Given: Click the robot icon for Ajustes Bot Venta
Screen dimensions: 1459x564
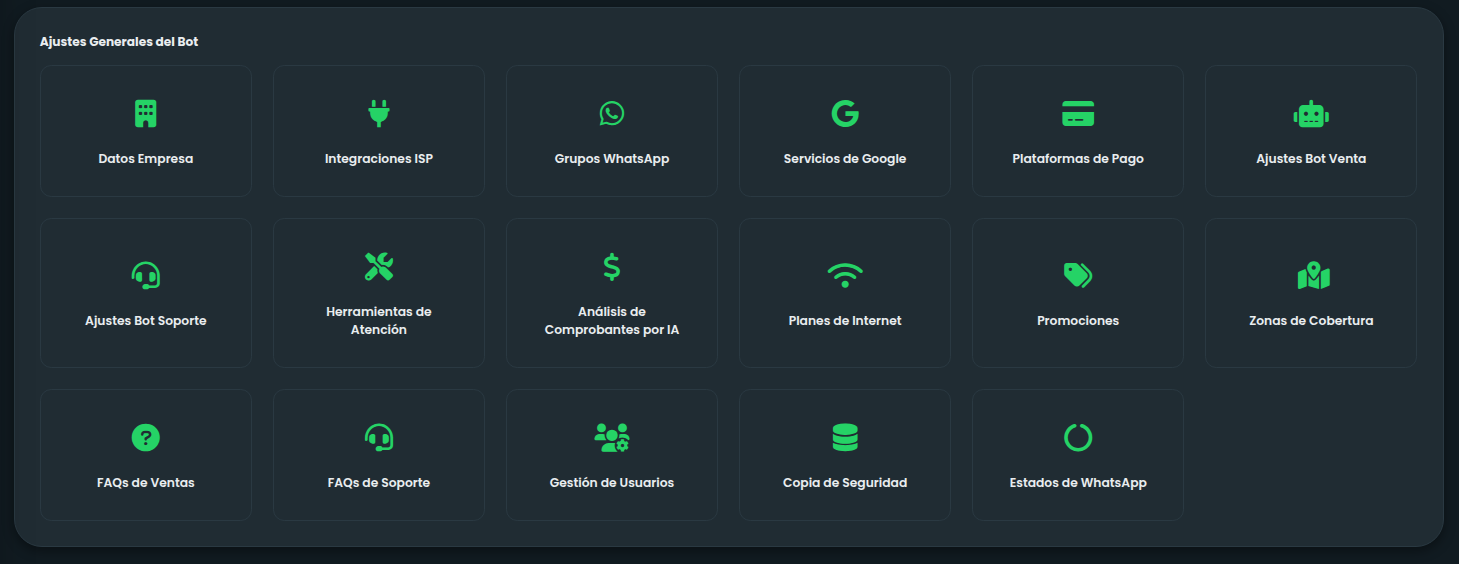Looking at the screenshot, I should 1310,115.
